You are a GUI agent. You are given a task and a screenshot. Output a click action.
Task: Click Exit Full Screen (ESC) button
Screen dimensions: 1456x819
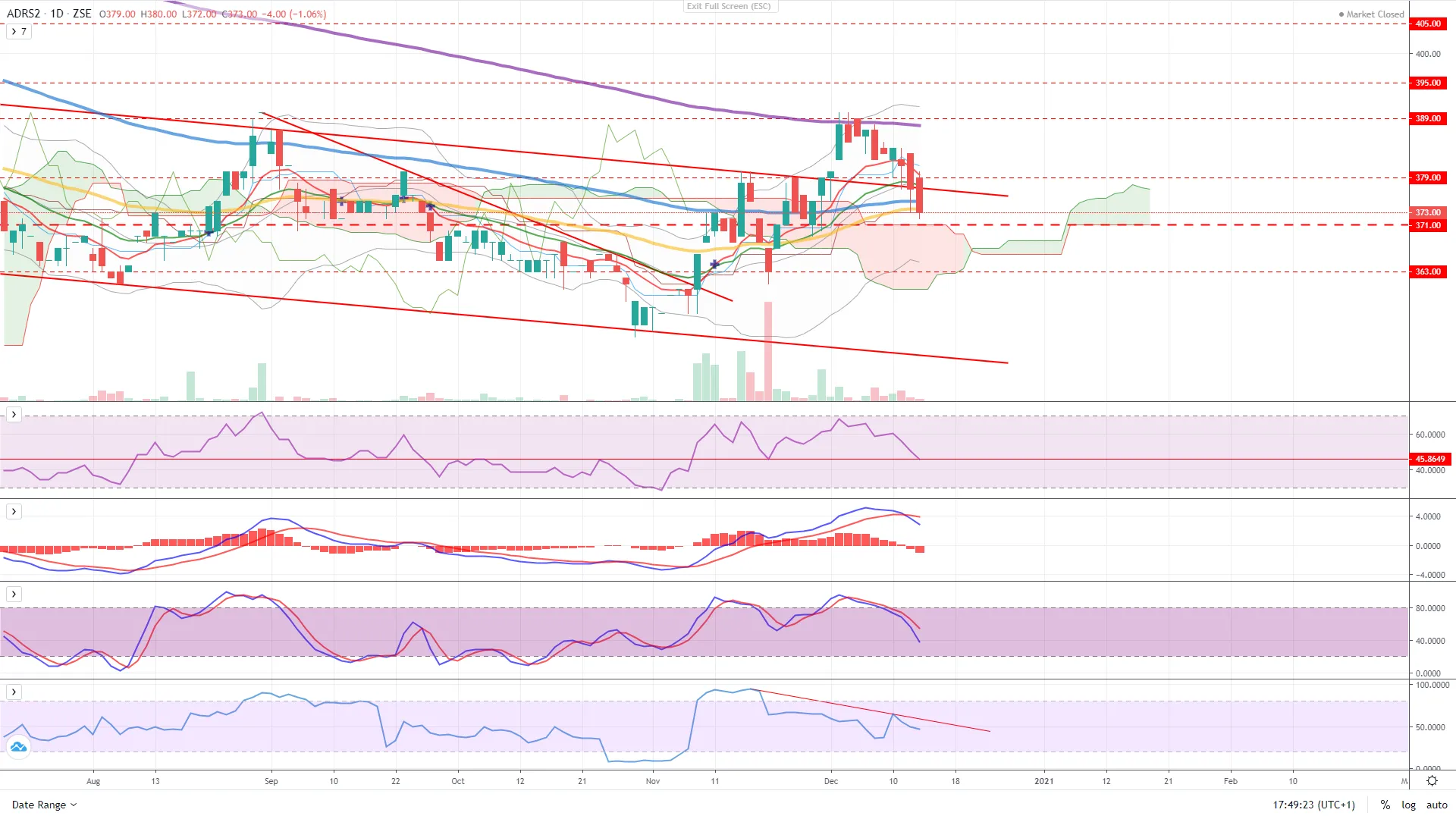click(728, 6)
